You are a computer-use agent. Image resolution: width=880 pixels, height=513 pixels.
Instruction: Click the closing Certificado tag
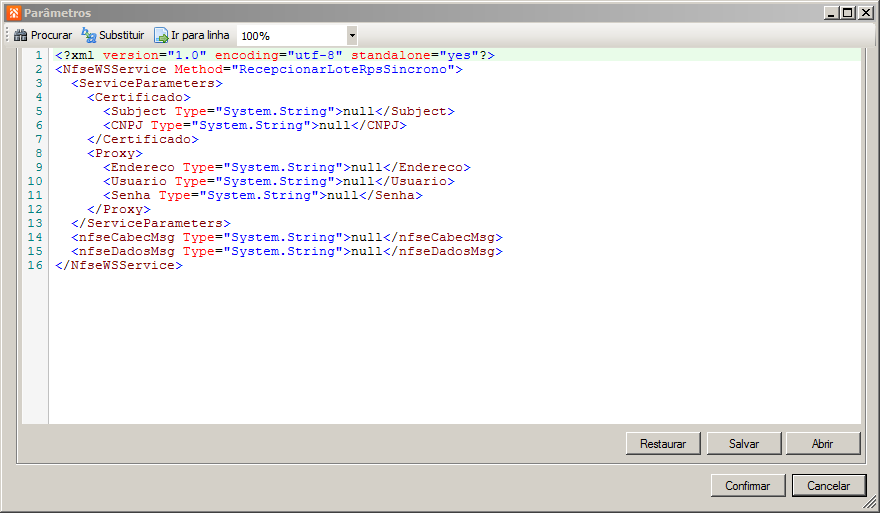[143, 139]
